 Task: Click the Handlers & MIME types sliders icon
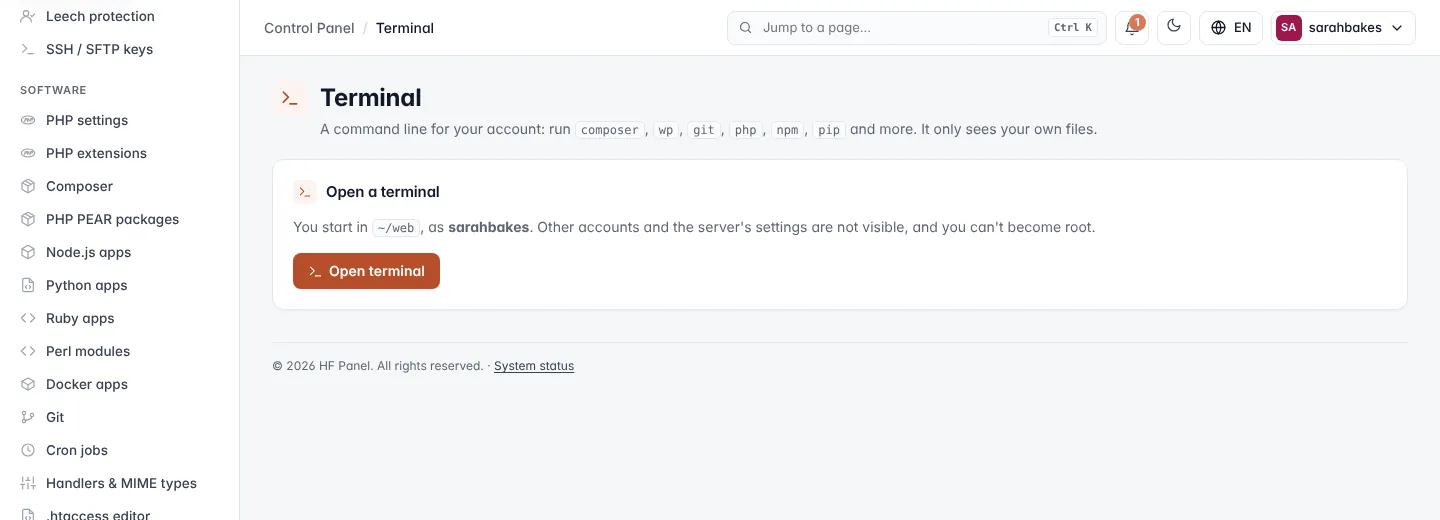coord(28,483)
